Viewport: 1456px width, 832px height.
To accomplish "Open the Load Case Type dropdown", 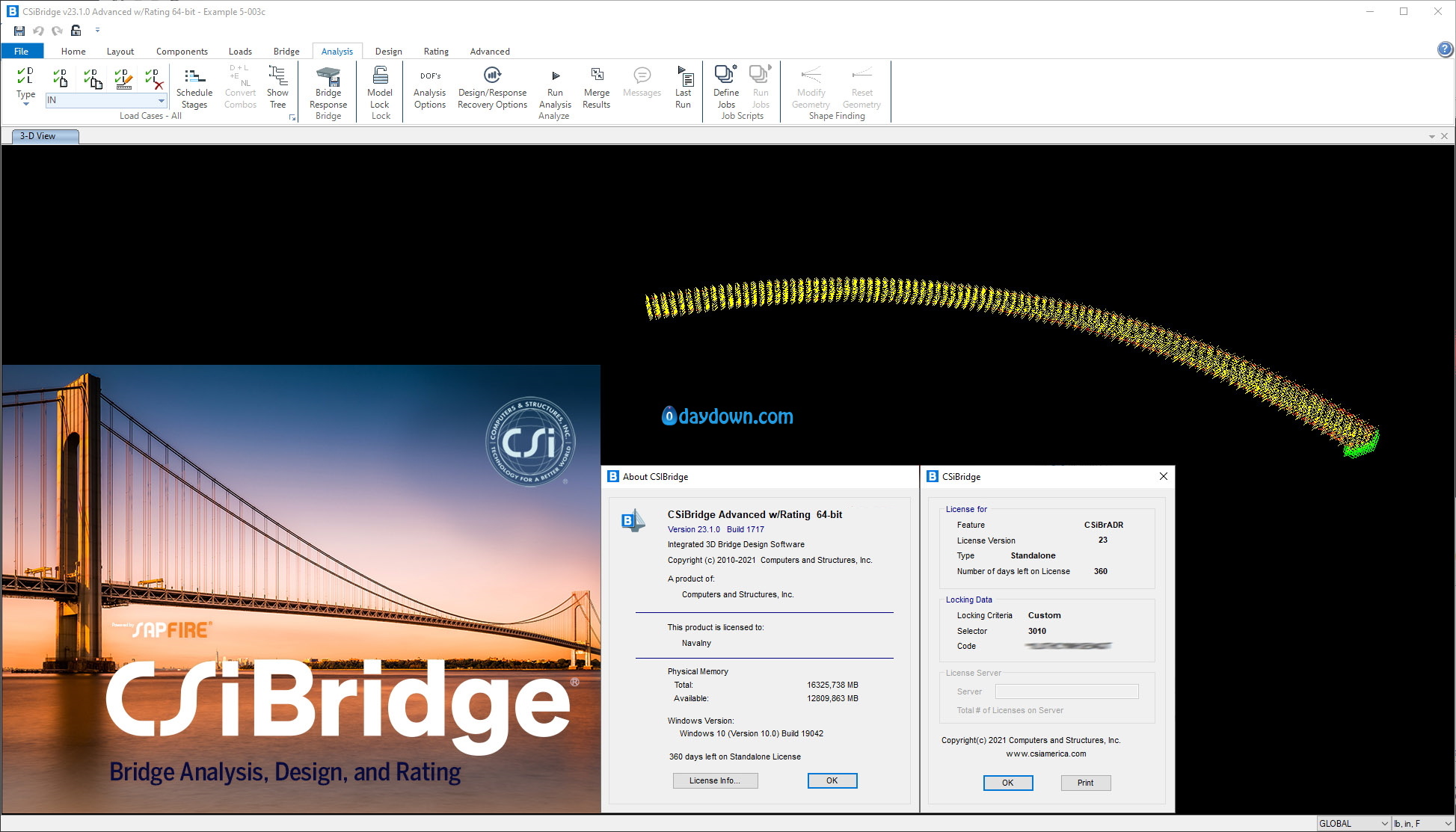I will pyautogui.click(x=25, y=85).
